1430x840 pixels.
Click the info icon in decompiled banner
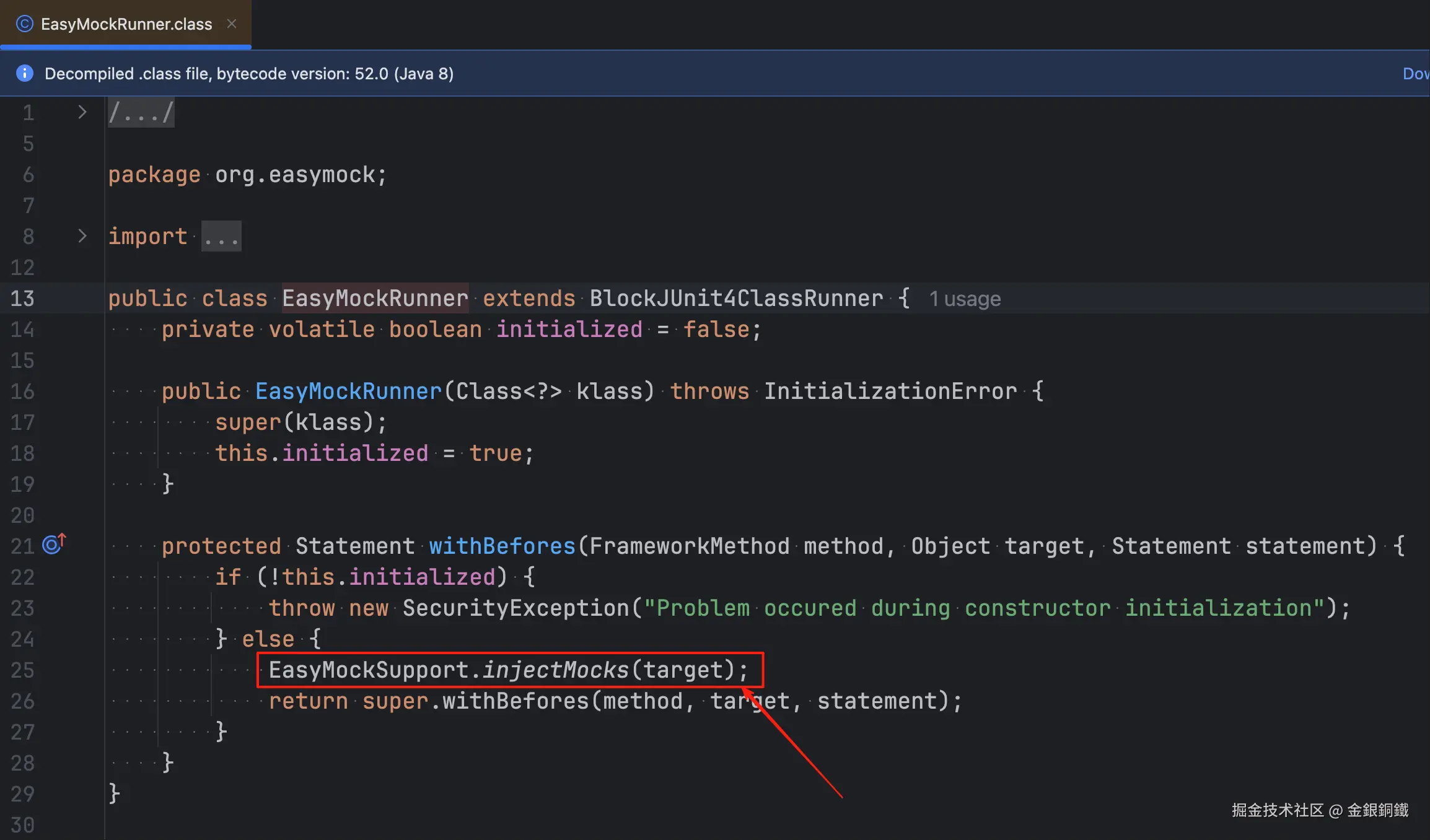(x=24, y=73)
